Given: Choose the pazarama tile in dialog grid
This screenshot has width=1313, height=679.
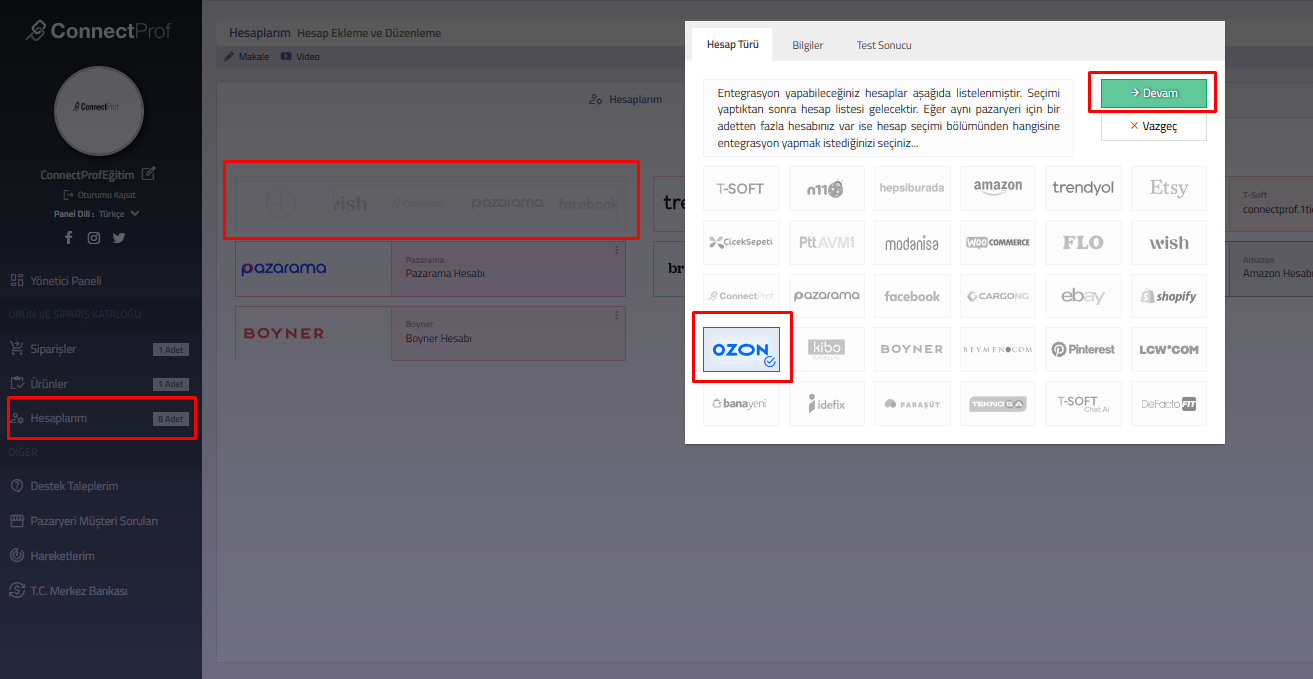Looking at the screenshot, I should (x=826, y=296).
